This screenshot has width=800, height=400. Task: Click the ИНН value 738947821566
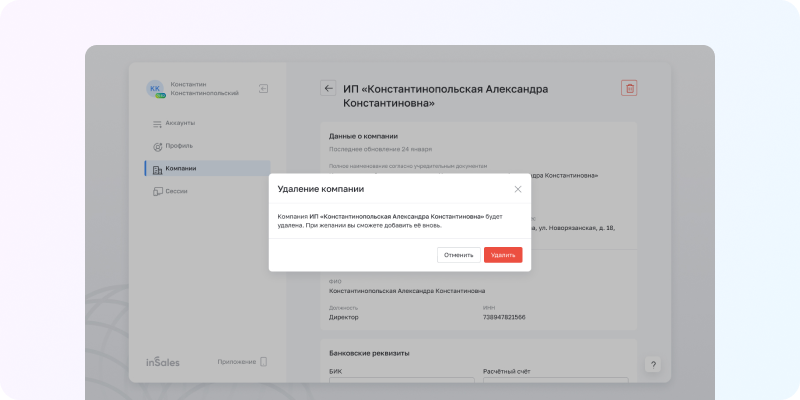pyautogui.click(x=504, y=317)
